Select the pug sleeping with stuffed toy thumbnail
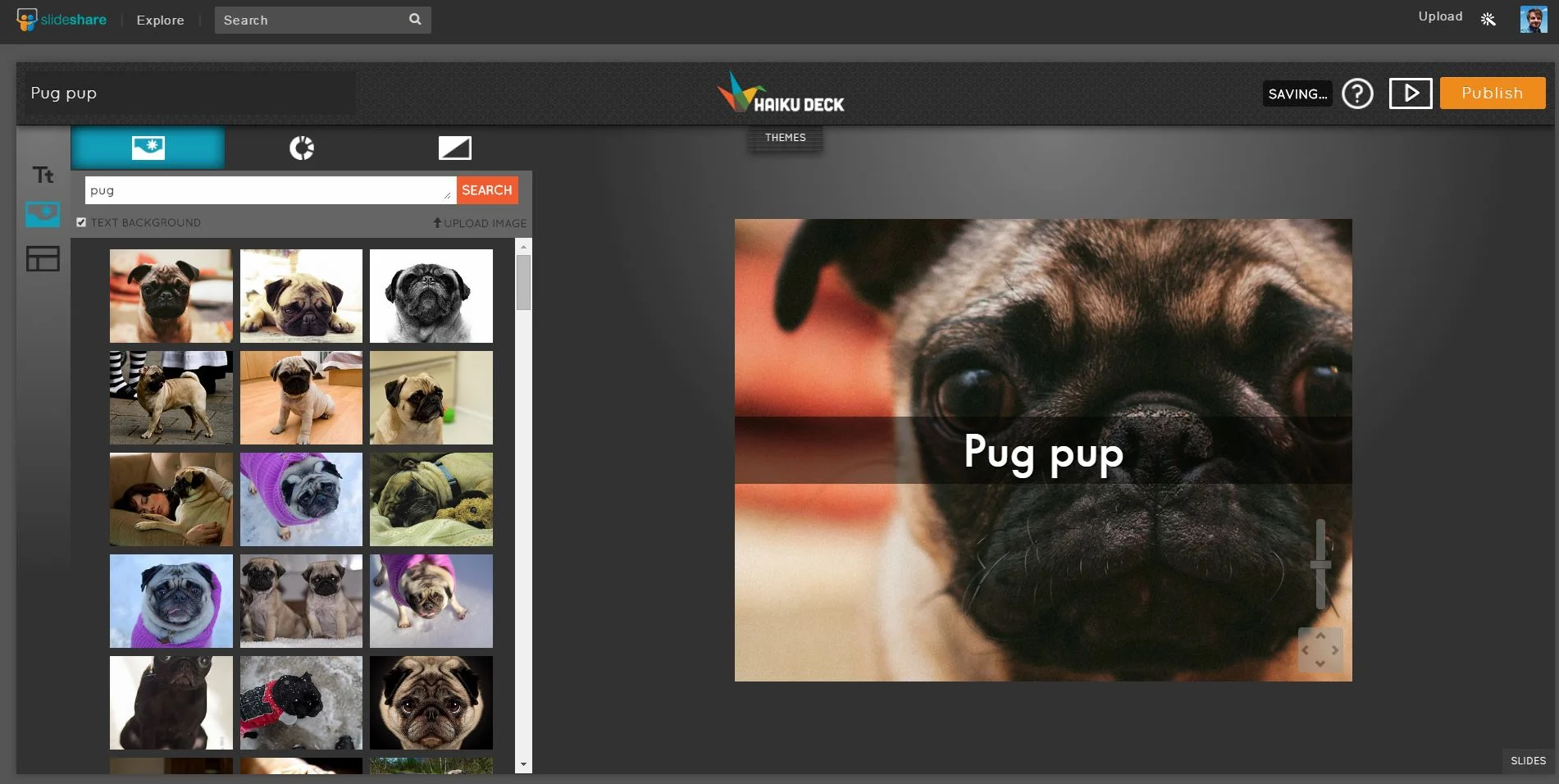The width and height of the screenshot is (1559, 784). tap(431, 499)
